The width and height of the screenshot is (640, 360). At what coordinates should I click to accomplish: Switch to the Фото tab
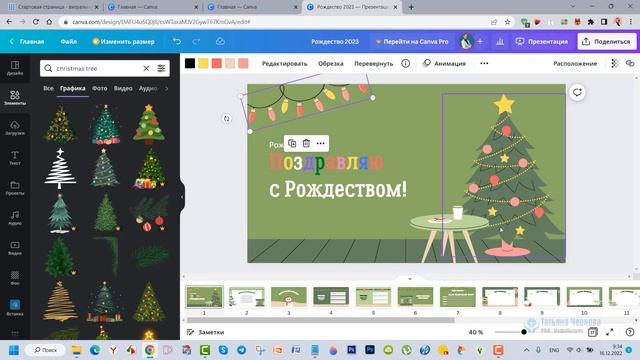coord(100,88)
